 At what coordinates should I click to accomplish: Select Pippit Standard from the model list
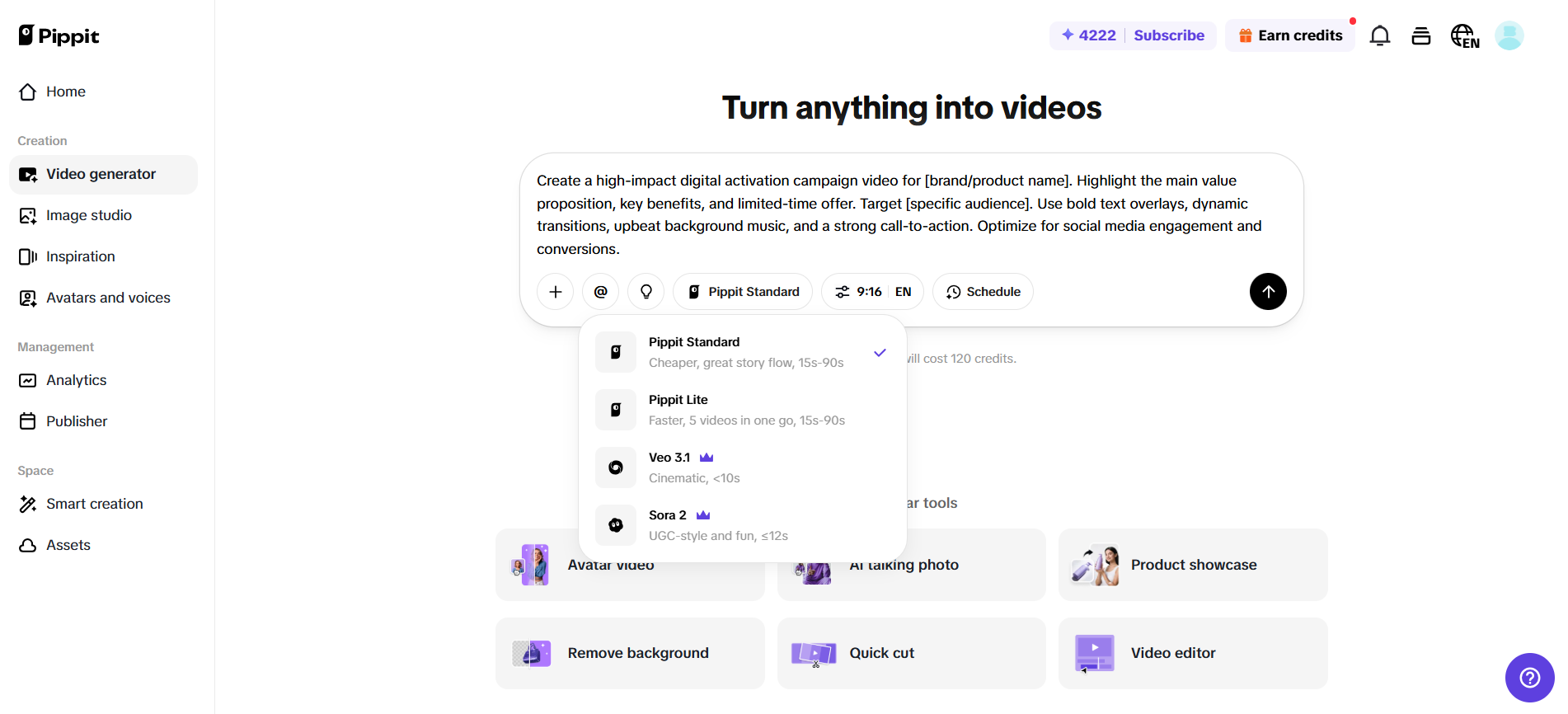click(743, 352)
